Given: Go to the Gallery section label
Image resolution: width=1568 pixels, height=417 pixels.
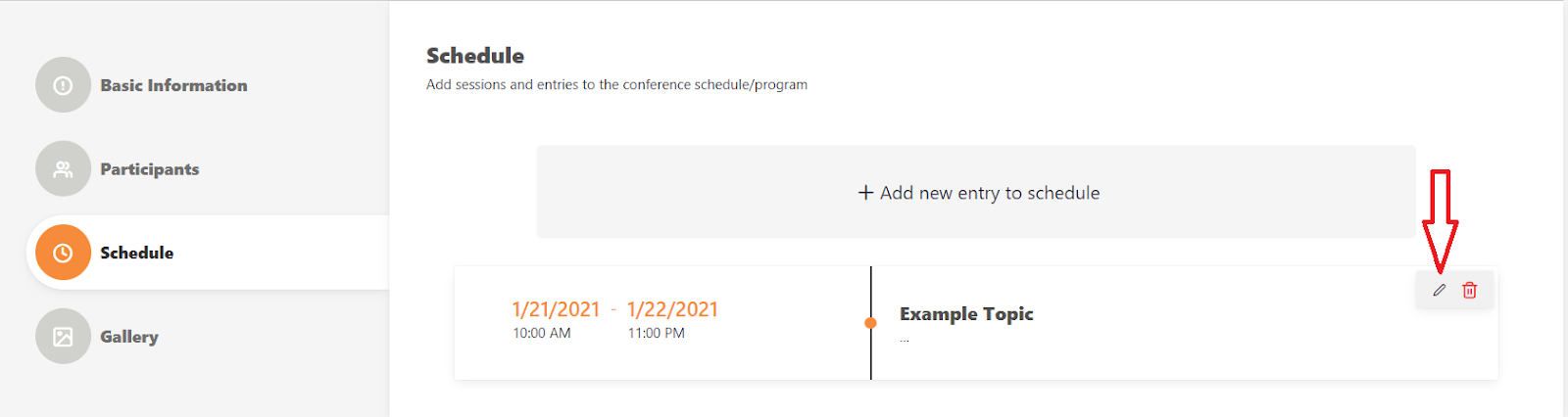Looking at the screenshot, I should pyautogui.click(x=128, y=337).
